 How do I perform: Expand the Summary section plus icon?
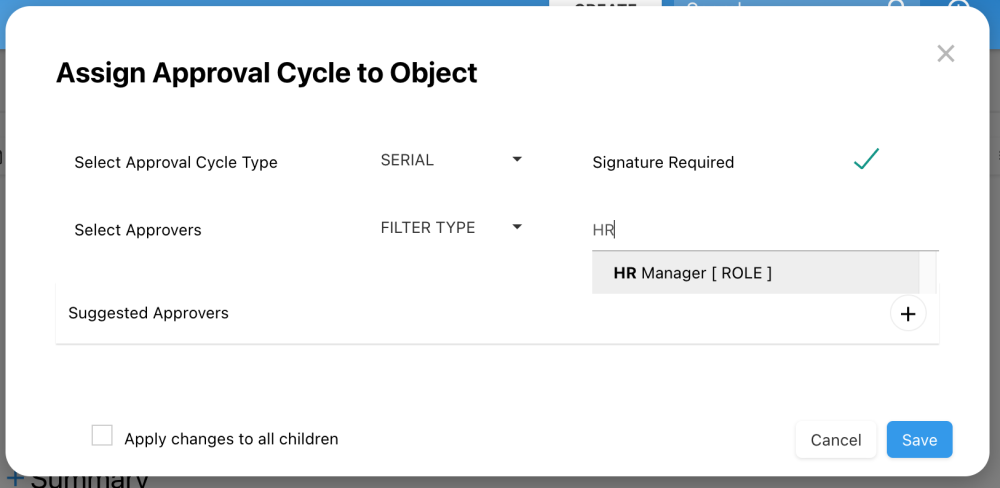pos(15,480)
